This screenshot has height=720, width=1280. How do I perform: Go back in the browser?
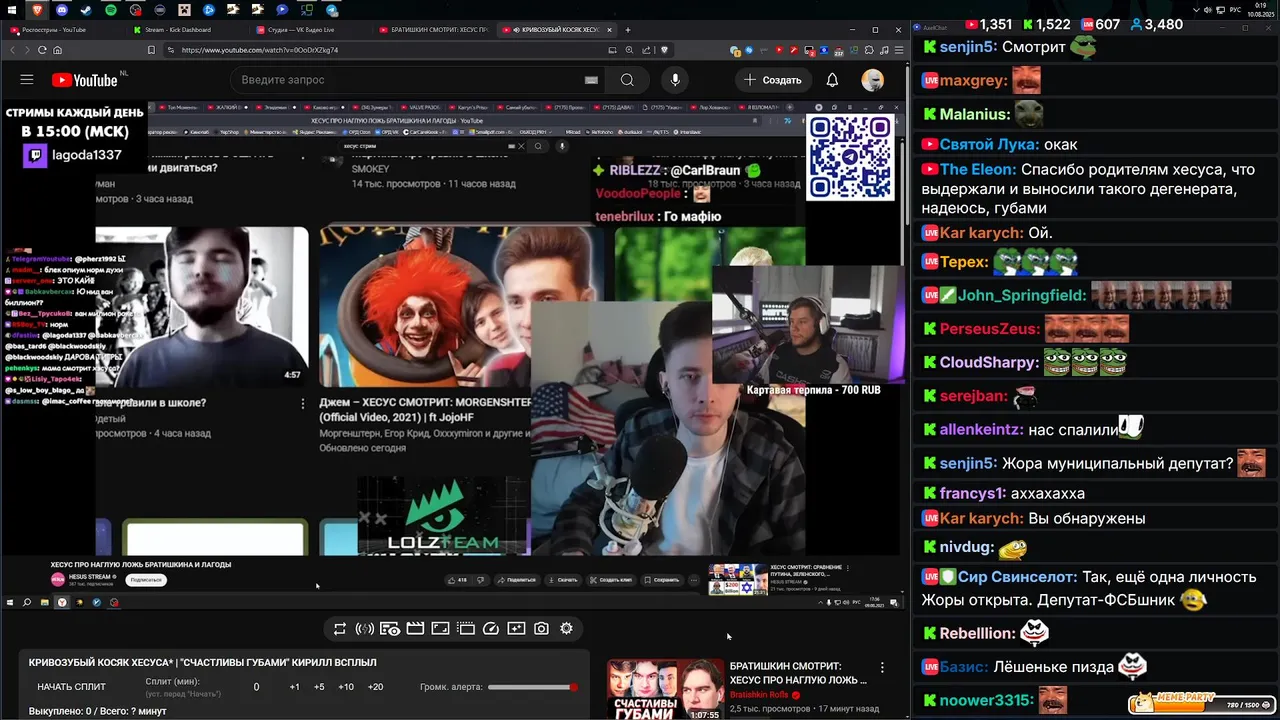click(13, 50)
